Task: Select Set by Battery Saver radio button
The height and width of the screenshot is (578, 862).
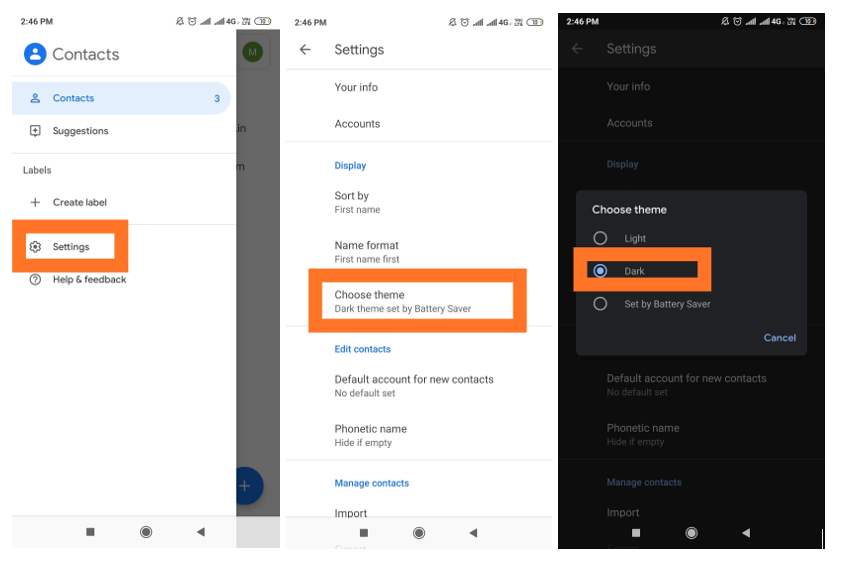Action: pyautogui.click(x=600, y=304)
